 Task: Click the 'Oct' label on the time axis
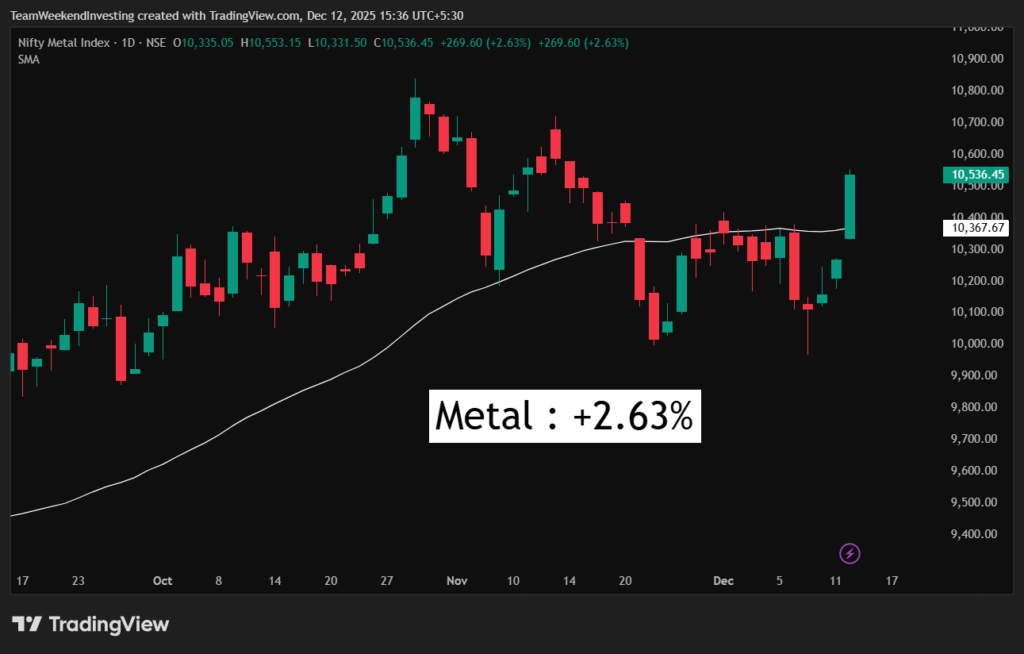point(163,581)
